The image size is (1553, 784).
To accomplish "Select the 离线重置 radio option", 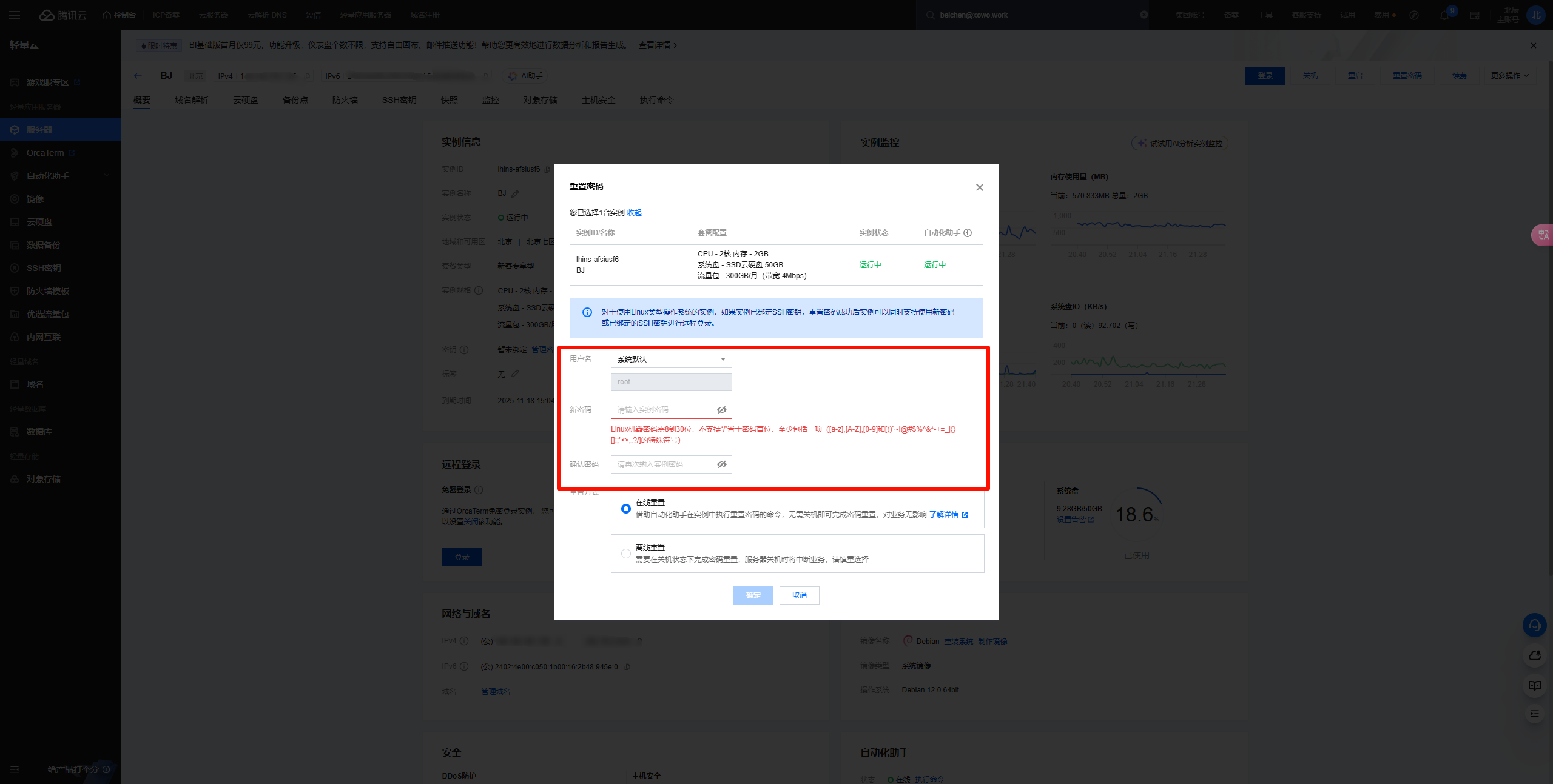I will (625, 554).
